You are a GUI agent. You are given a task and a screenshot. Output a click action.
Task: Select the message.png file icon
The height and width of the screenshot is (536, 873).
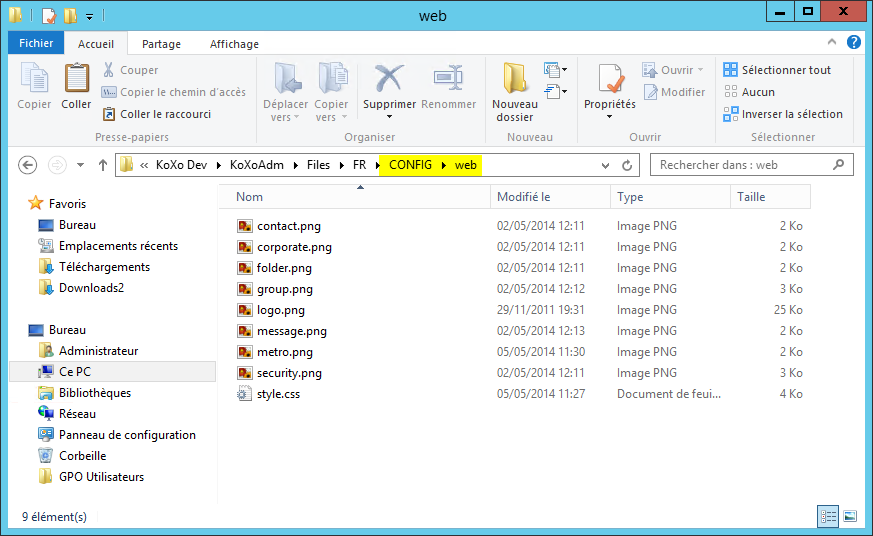[244, 331]
